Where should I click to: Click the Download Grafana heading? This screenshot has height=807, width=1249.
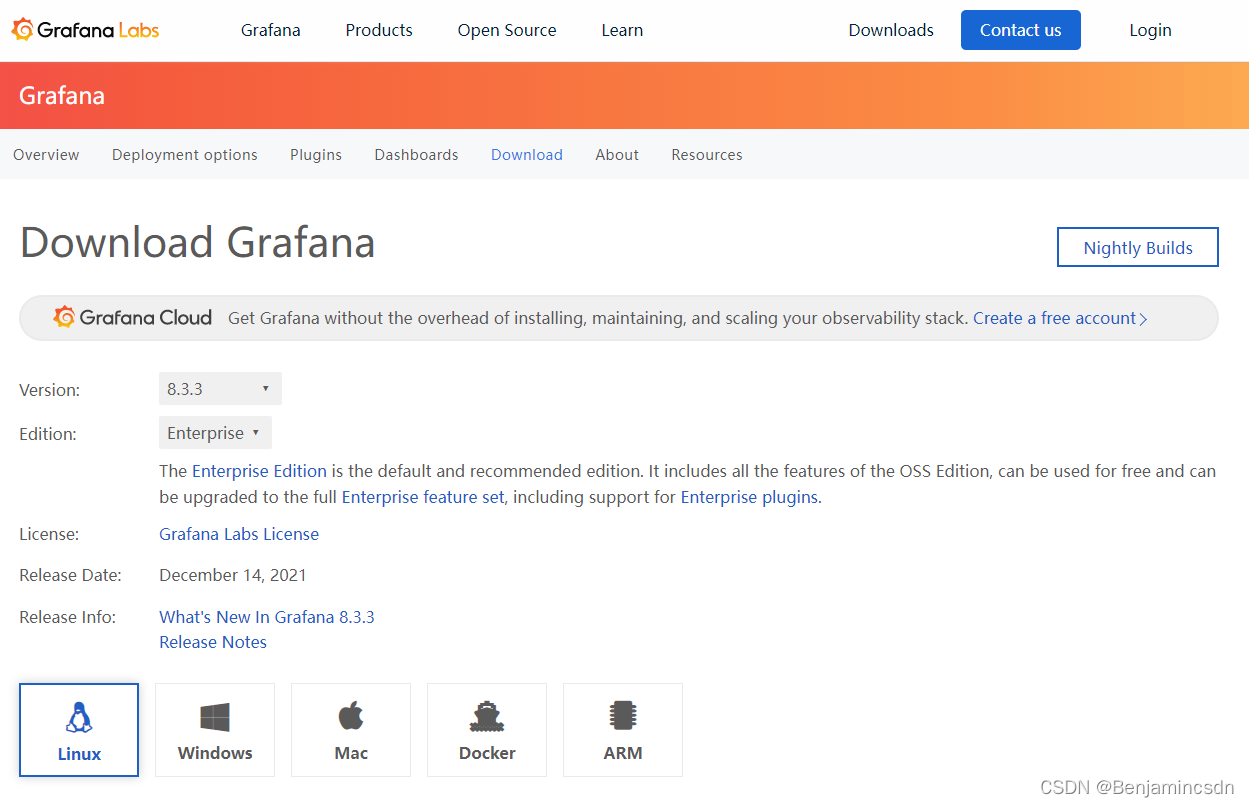pos(197,243)
